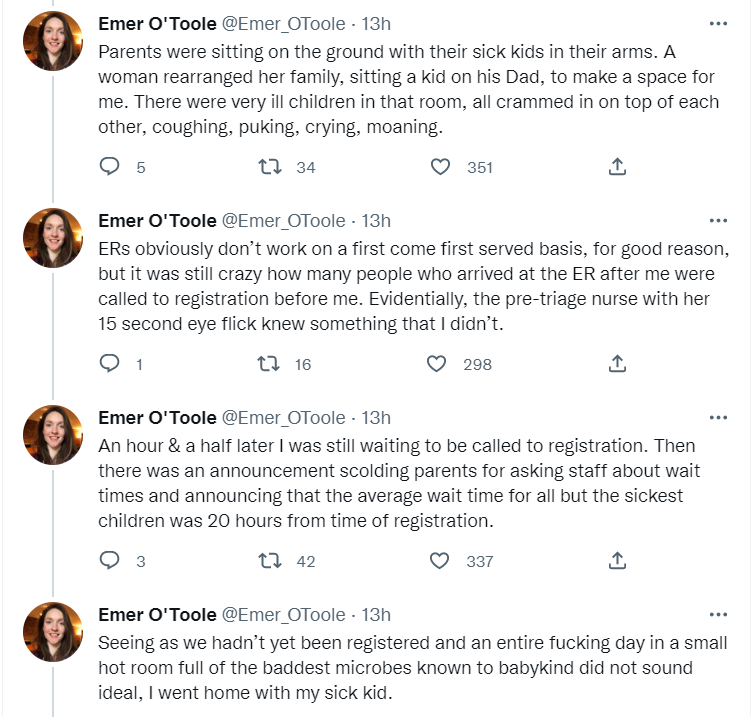Image resolution: width=752 pixels, height=717 pixels.
Task: Share the tweet about wait time announcement
Action: (x=617, y=561)
